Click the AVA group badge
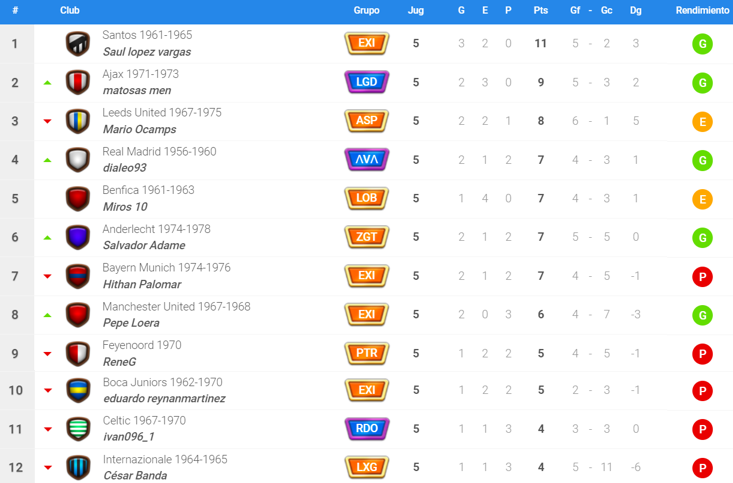Viewport: 733px width, 483px height. 366,160
